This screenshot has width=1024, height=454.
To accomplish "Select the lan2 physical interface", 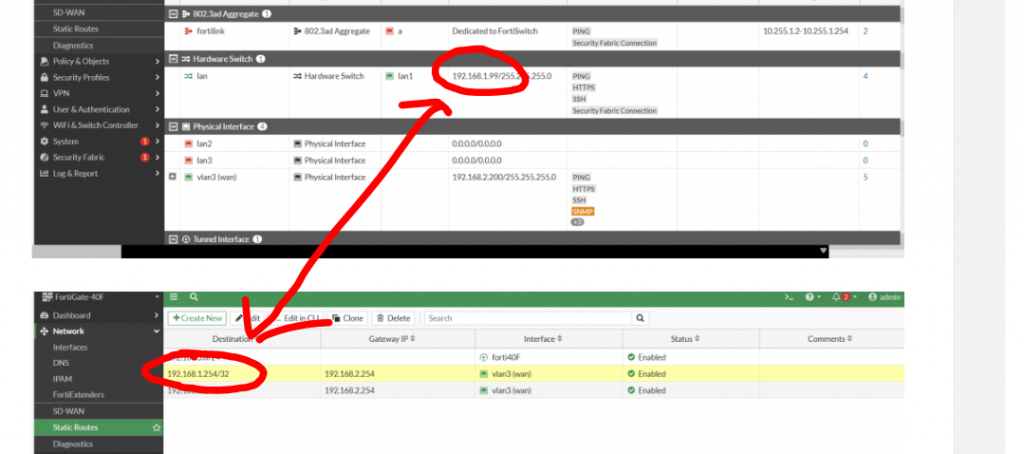I will tap(204, 144).
